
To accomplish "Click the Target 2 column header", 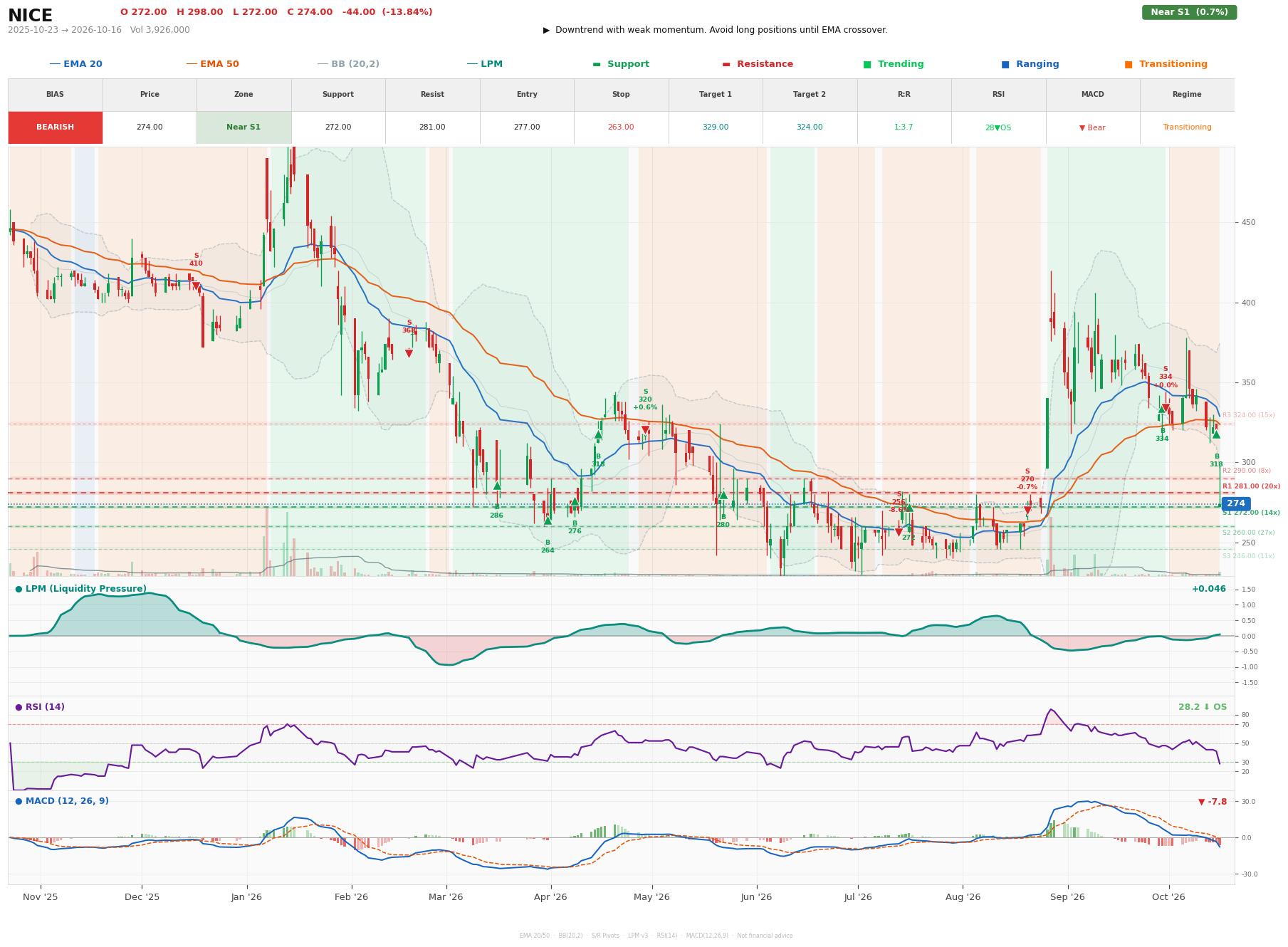I will coord(810,95).
